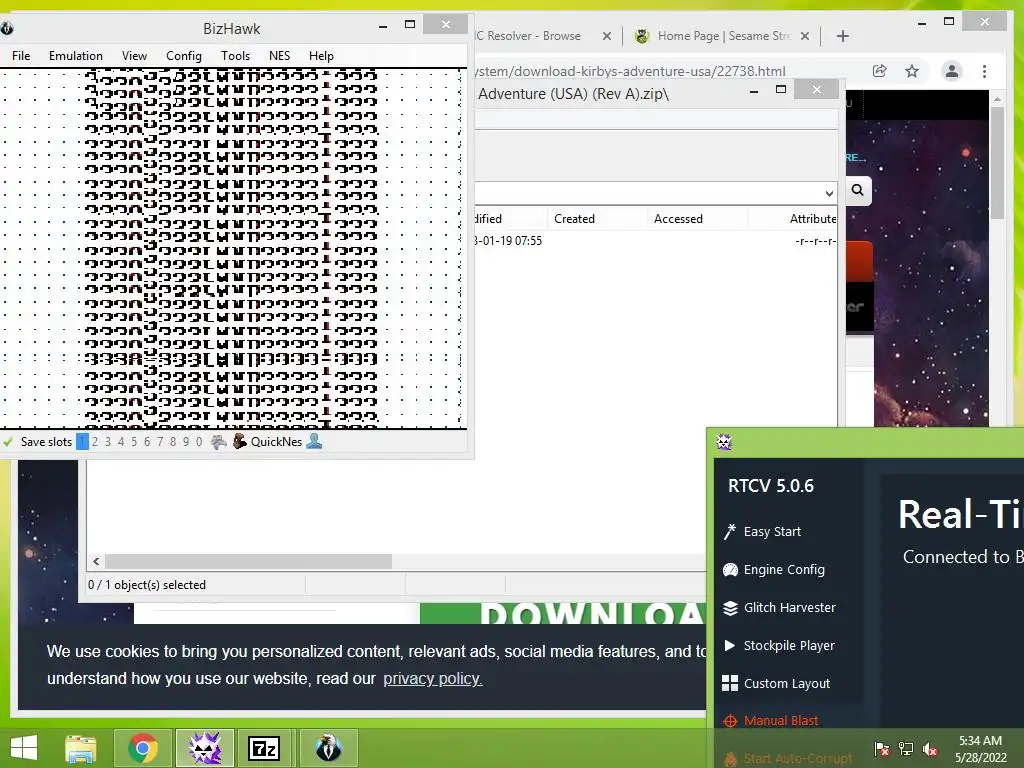This screenshot has width=1024, height=768.
Task: Select save slot 2 in BizHawk
Action: click(95, 442)
